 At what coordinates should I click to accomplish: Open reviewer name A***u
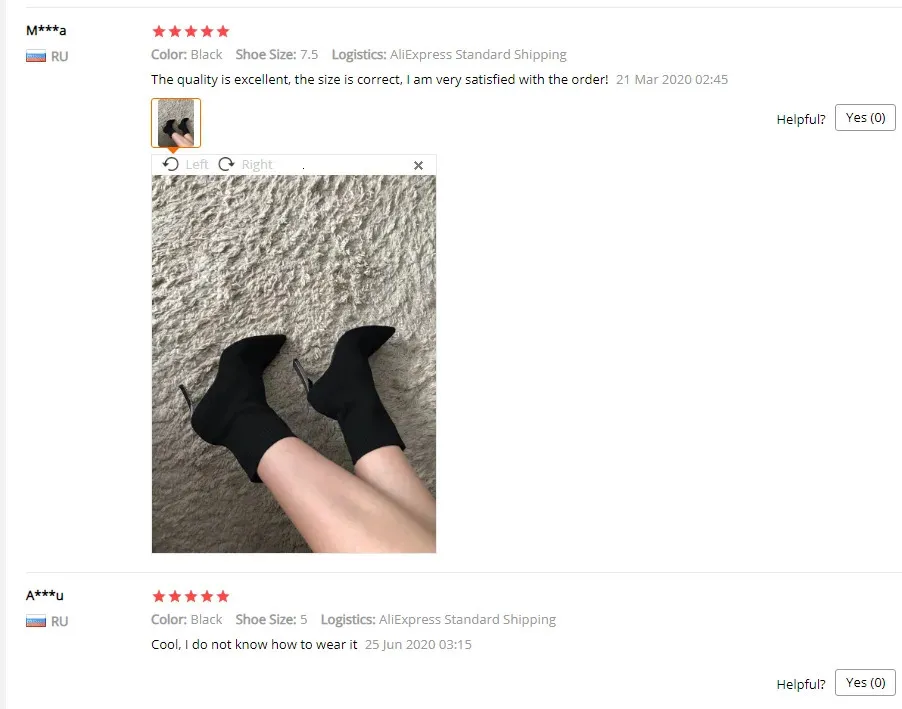(45, 595)
